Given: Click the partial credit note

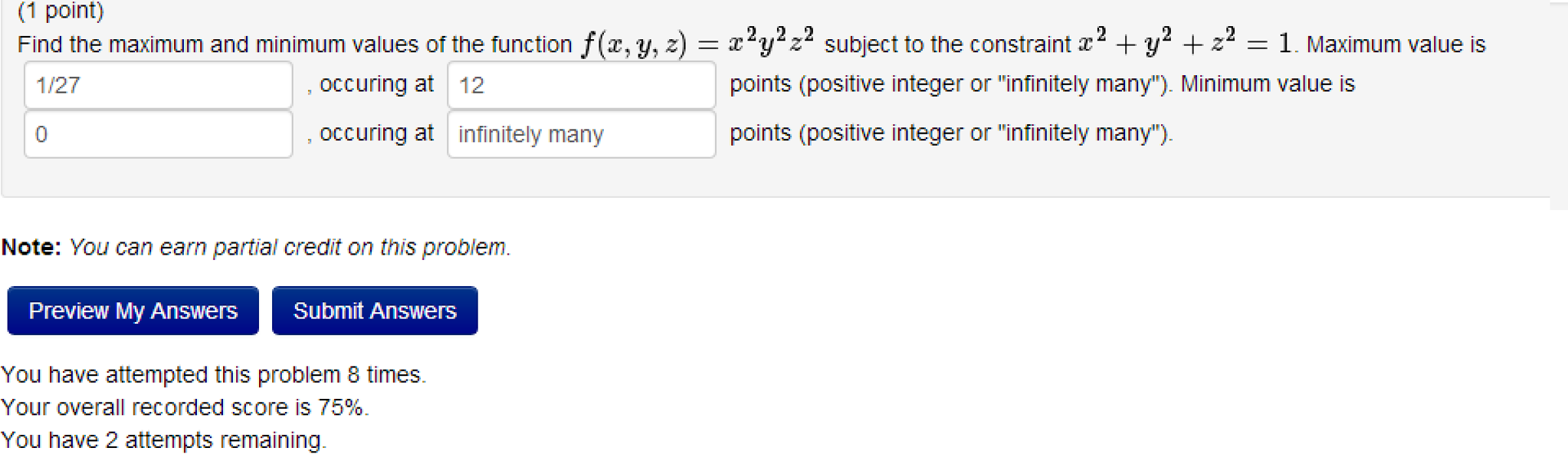Looking at the screenshot, I should point(257,246).
